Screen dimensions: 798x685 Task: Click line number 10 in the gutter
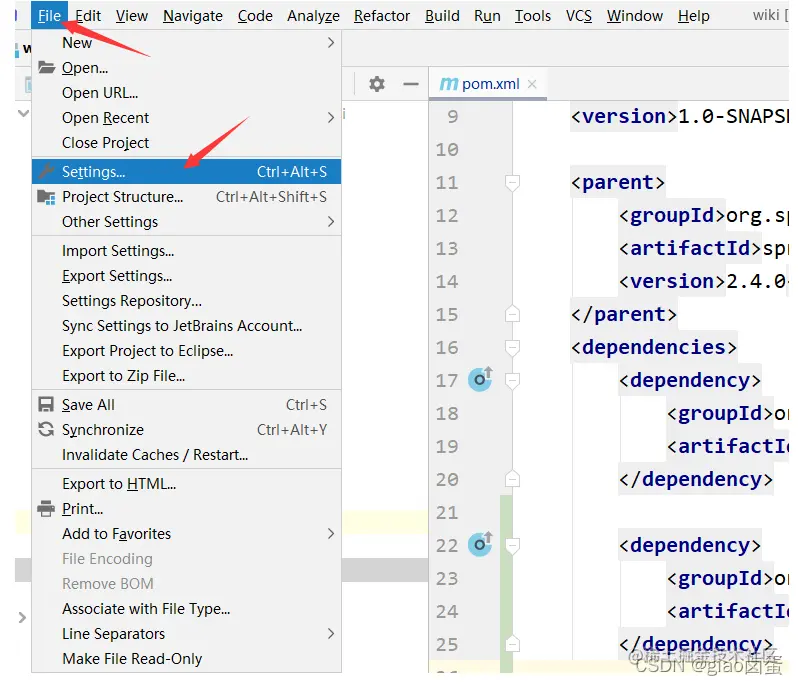coord(447,150)
